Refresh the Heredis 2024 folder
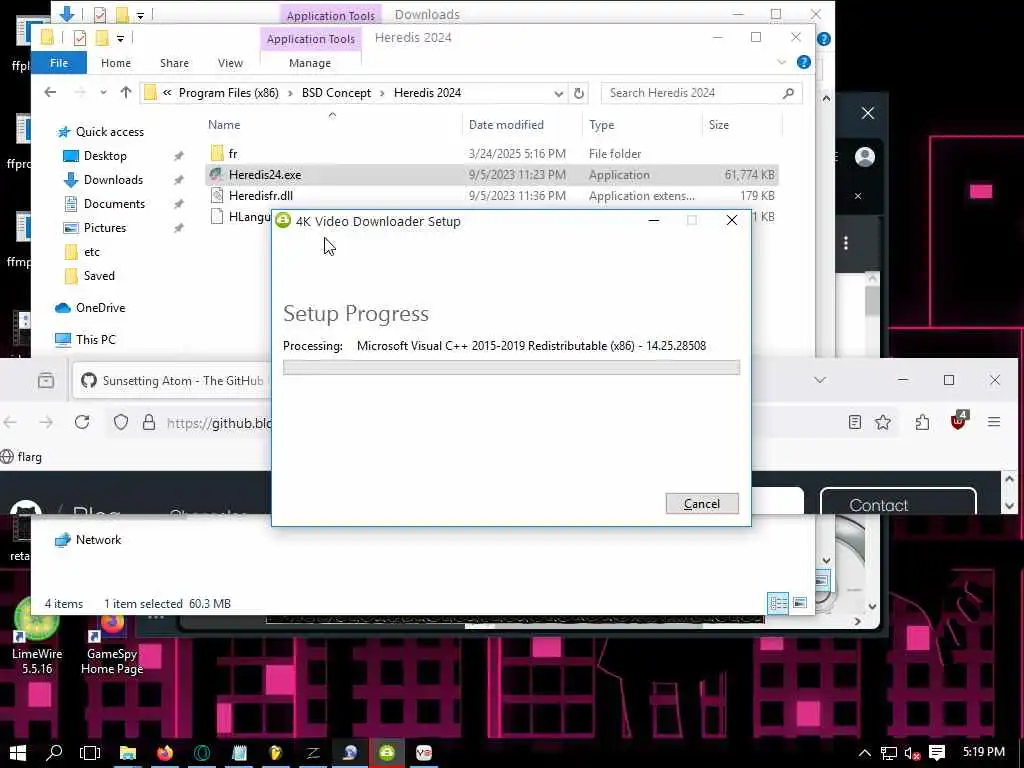 pos(579,93)
